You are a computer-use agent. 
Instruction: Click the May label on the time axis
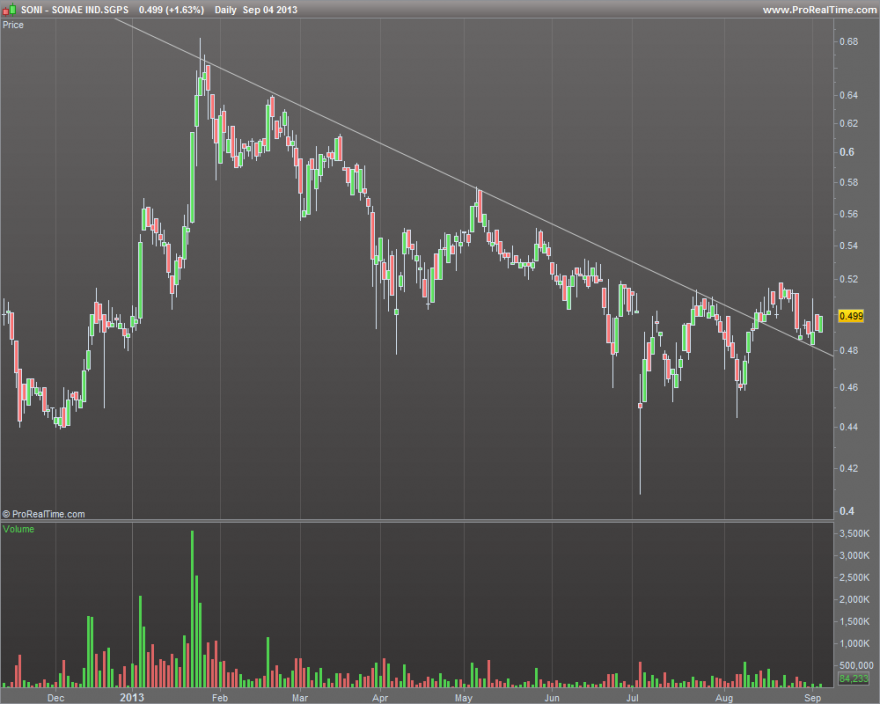464,698
